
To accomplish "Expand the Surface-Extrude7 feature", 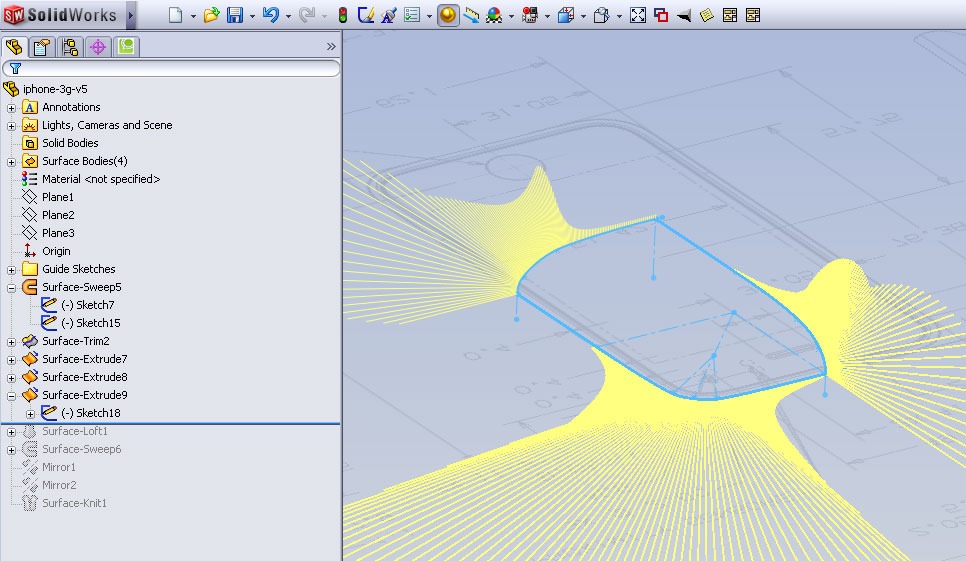I will (x=11, y=360).
